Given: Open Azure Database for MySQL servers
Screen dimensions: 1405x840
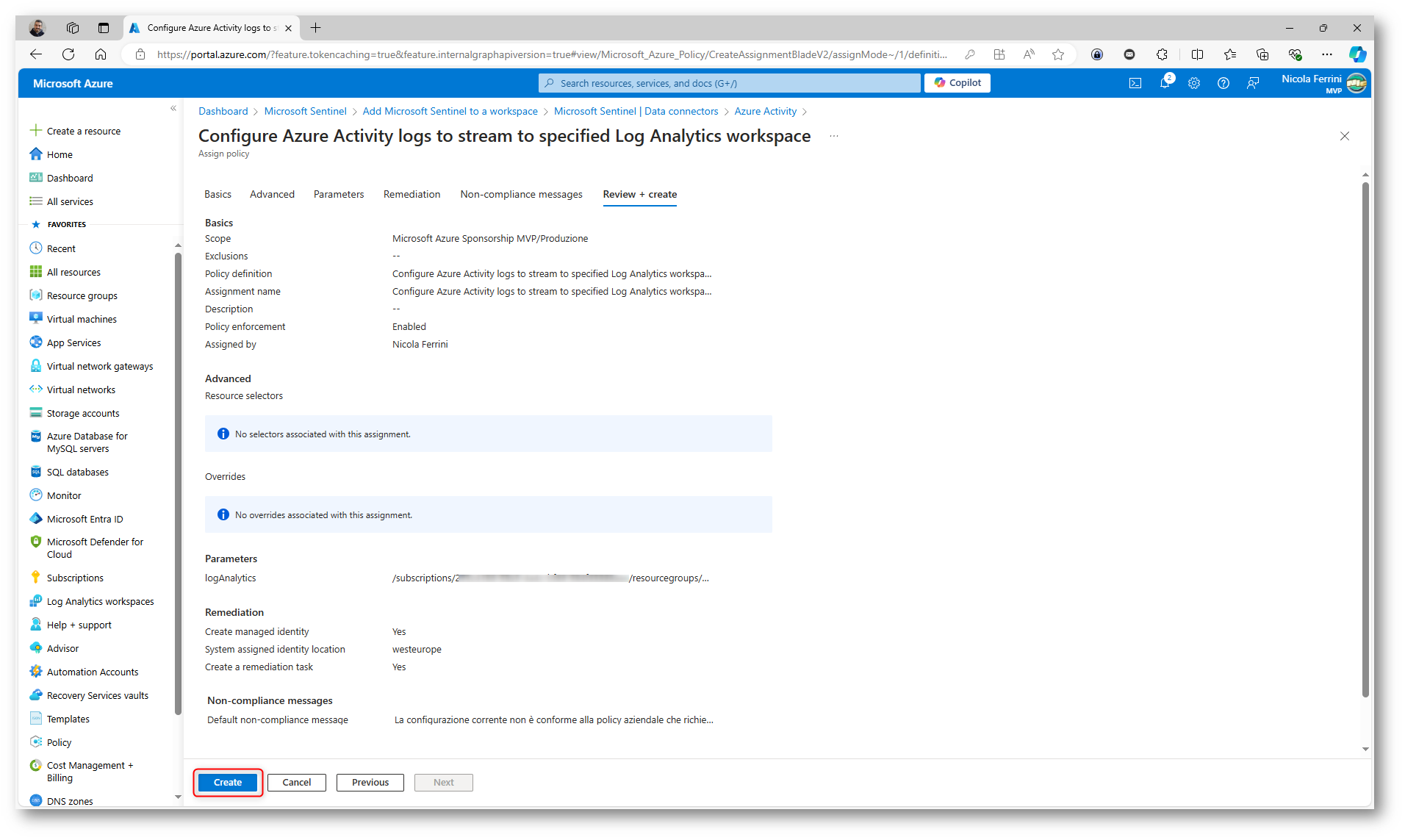Looking at the screenshot, I should click(x=79, y=442).
